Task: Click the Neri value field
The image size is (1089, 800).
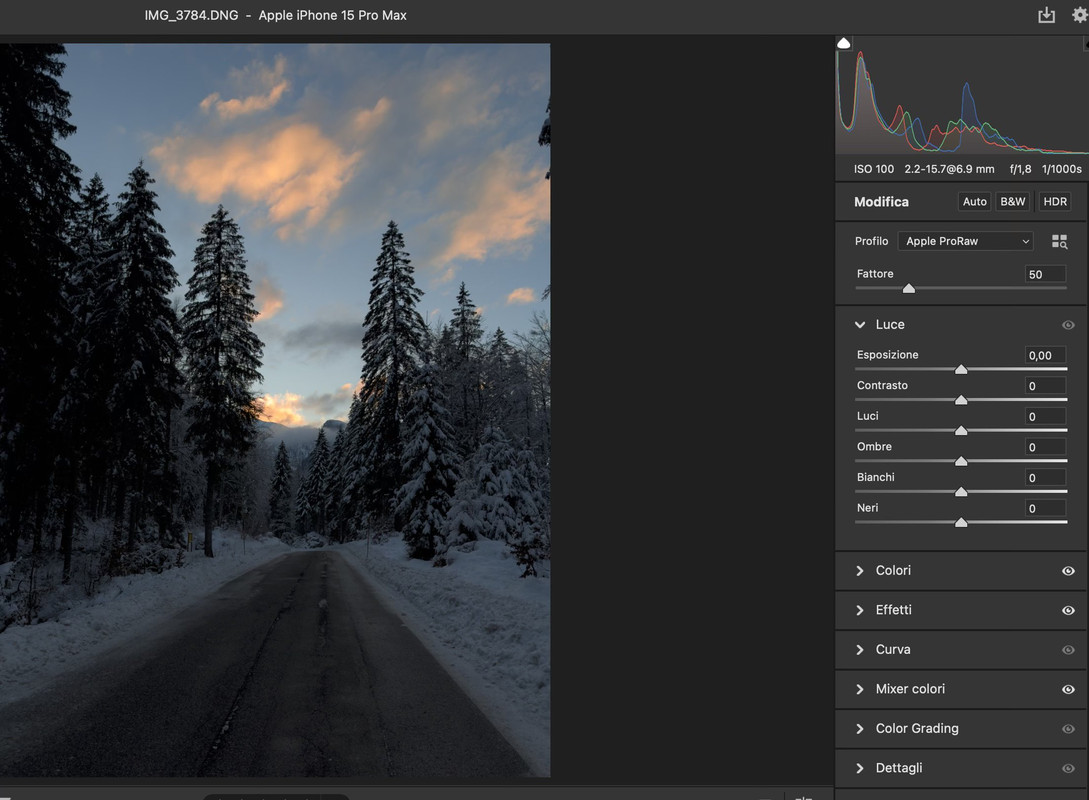Action: [x=1045, y=508]
